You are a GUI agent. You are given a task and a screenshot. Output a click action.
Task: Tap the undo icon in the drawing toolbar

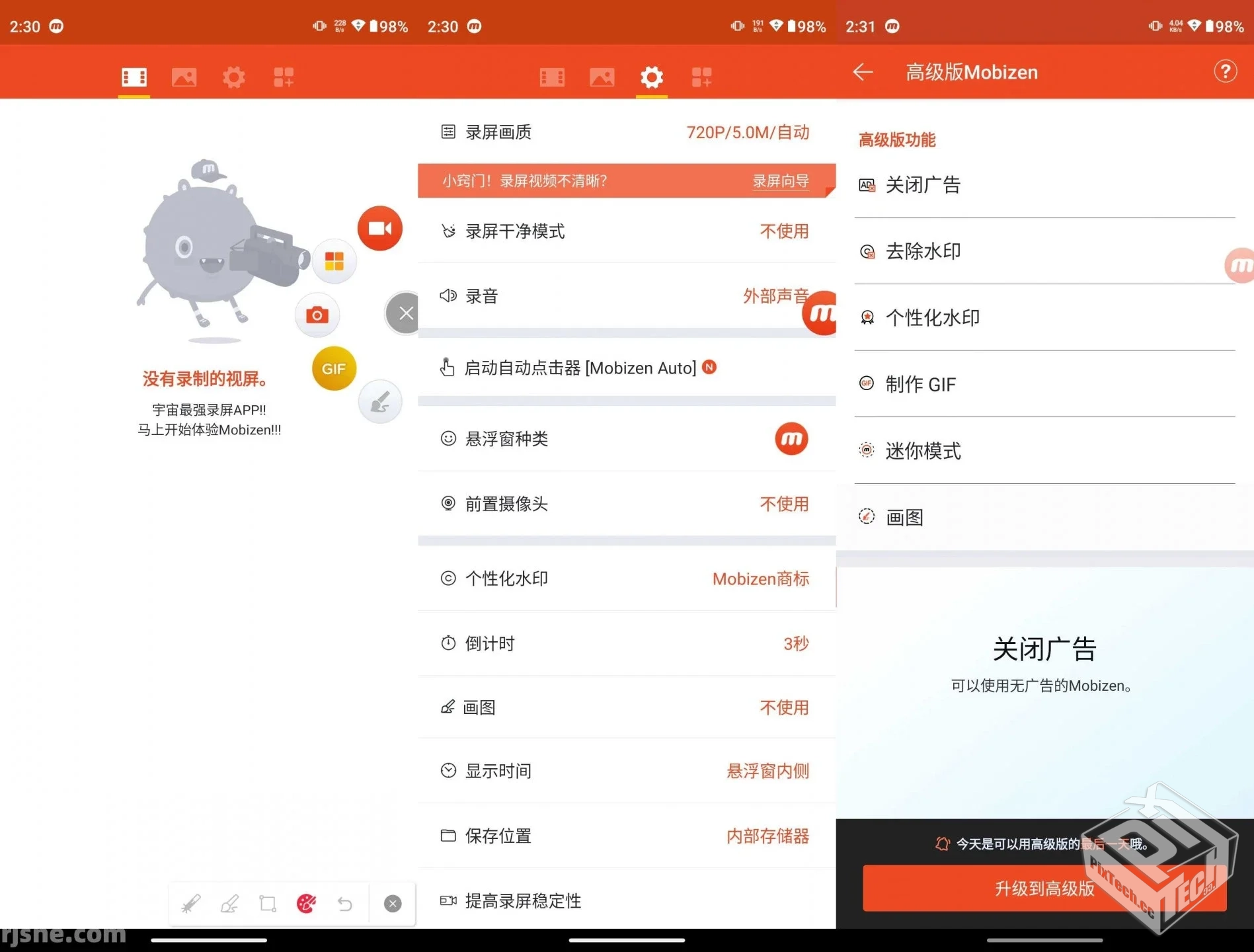click(344, 903)
